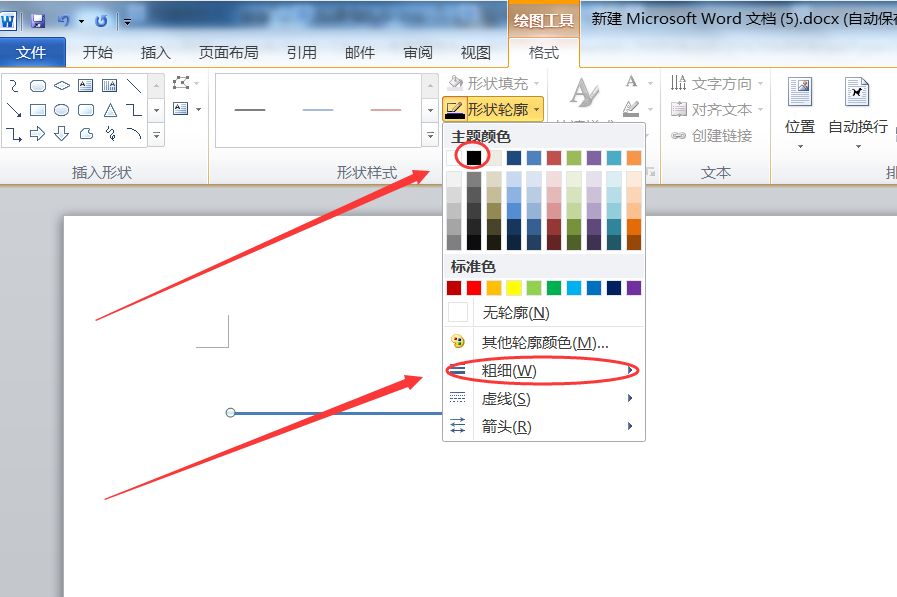
Task: Click the Save icon in quick access toolbar
Action: [38, 20]
